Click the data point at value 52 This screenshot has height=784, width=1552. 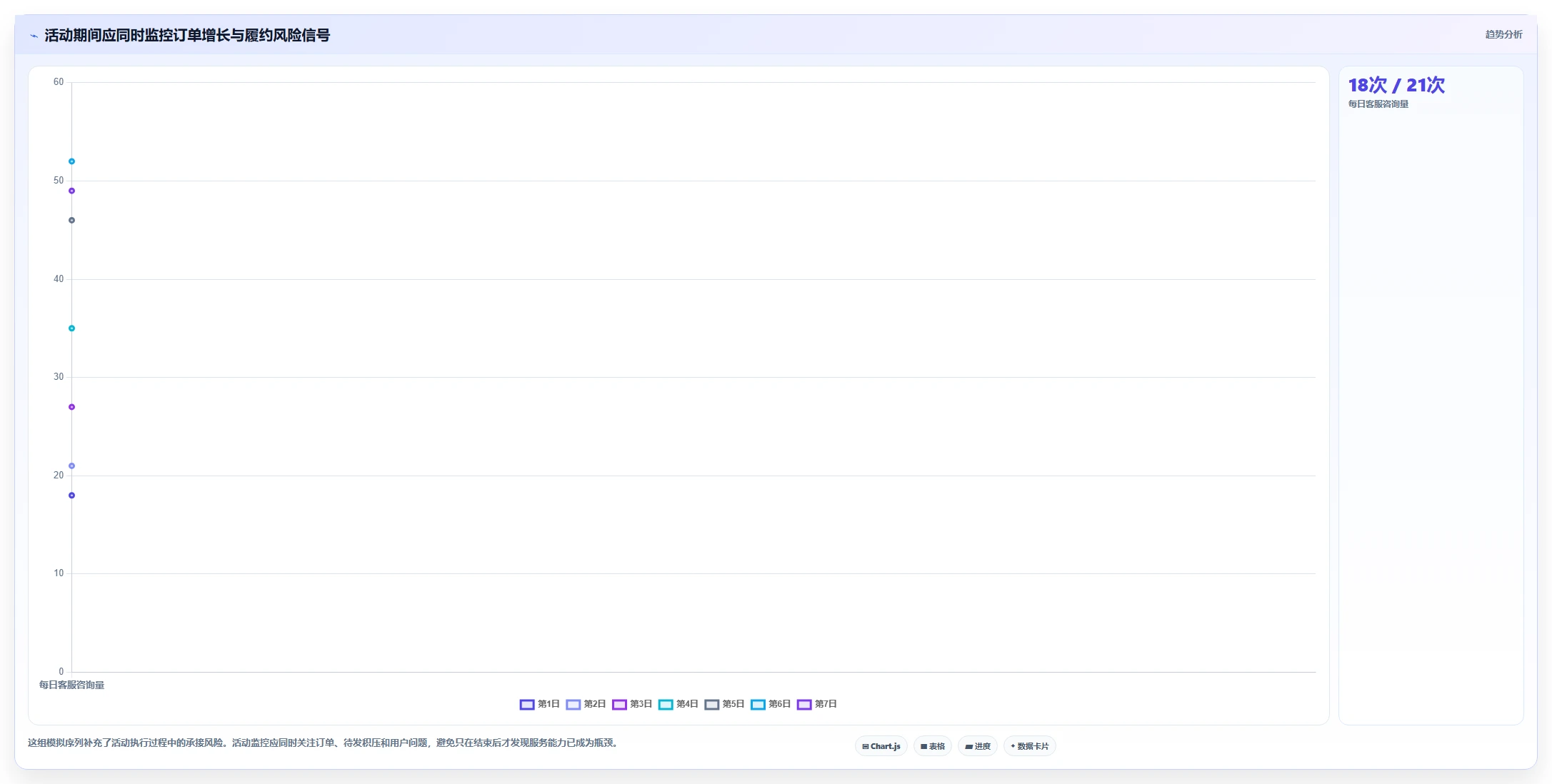pyautogui.click(x=71, y=161)
